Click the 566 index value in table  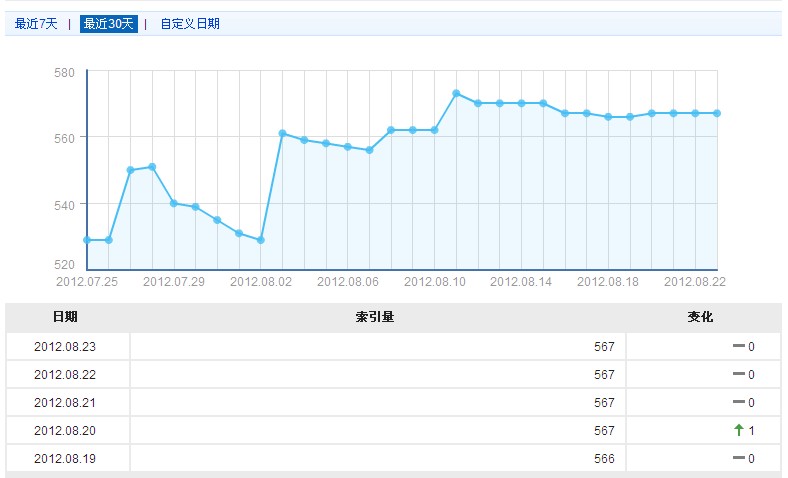click(604, 459)
